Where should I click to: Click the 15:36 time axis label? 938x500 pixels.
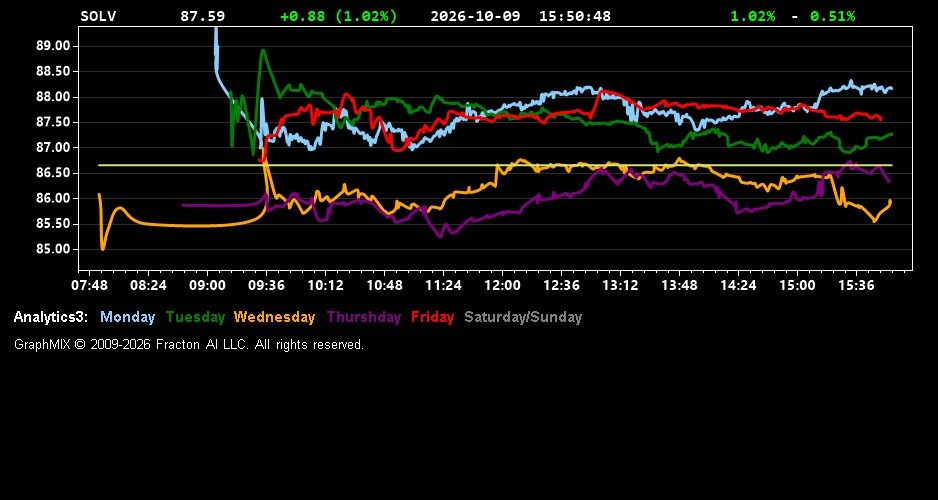point(855,285)
